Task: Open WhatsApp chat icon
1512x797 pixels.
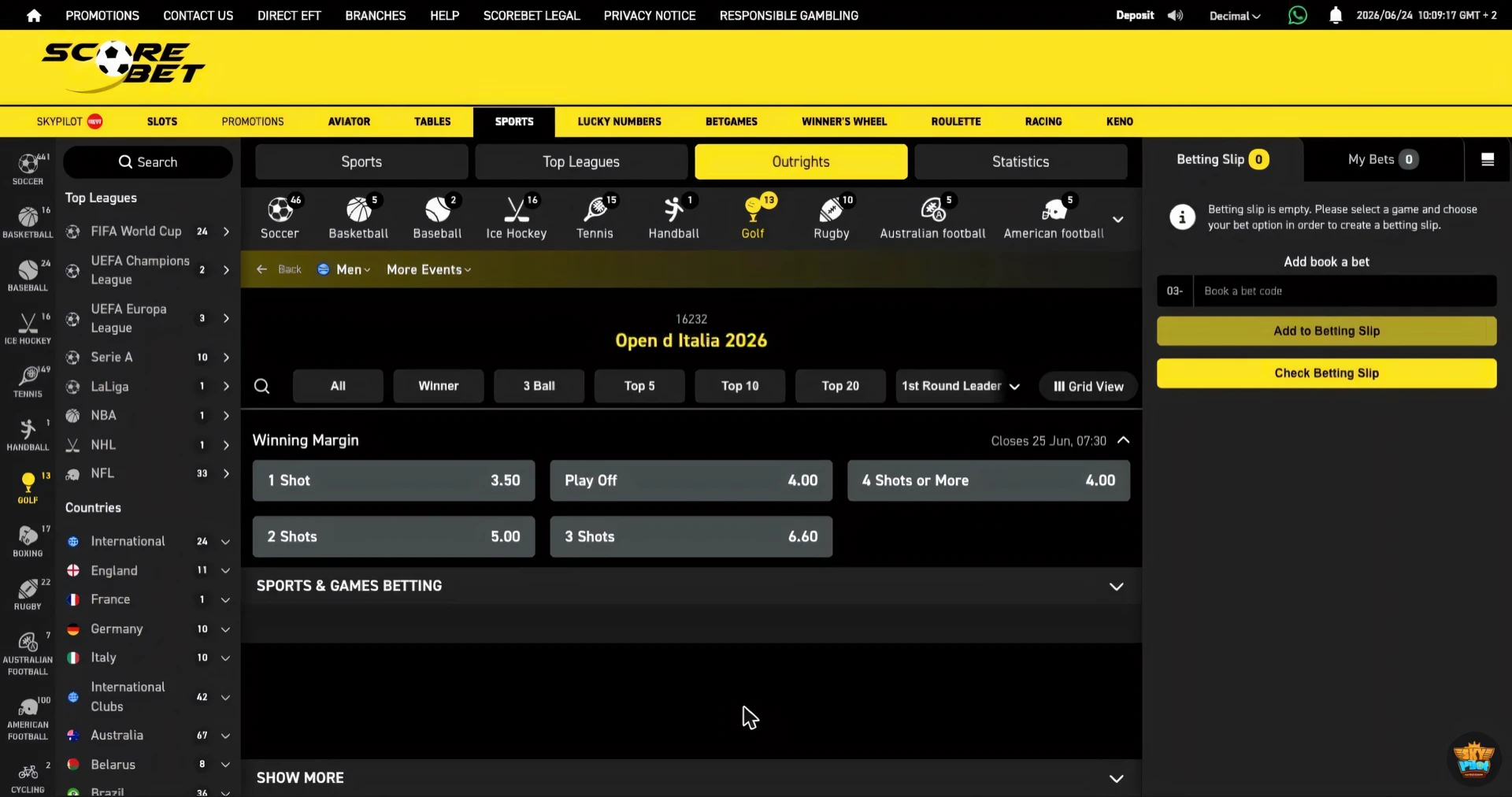Action: tap(1297, 15)
